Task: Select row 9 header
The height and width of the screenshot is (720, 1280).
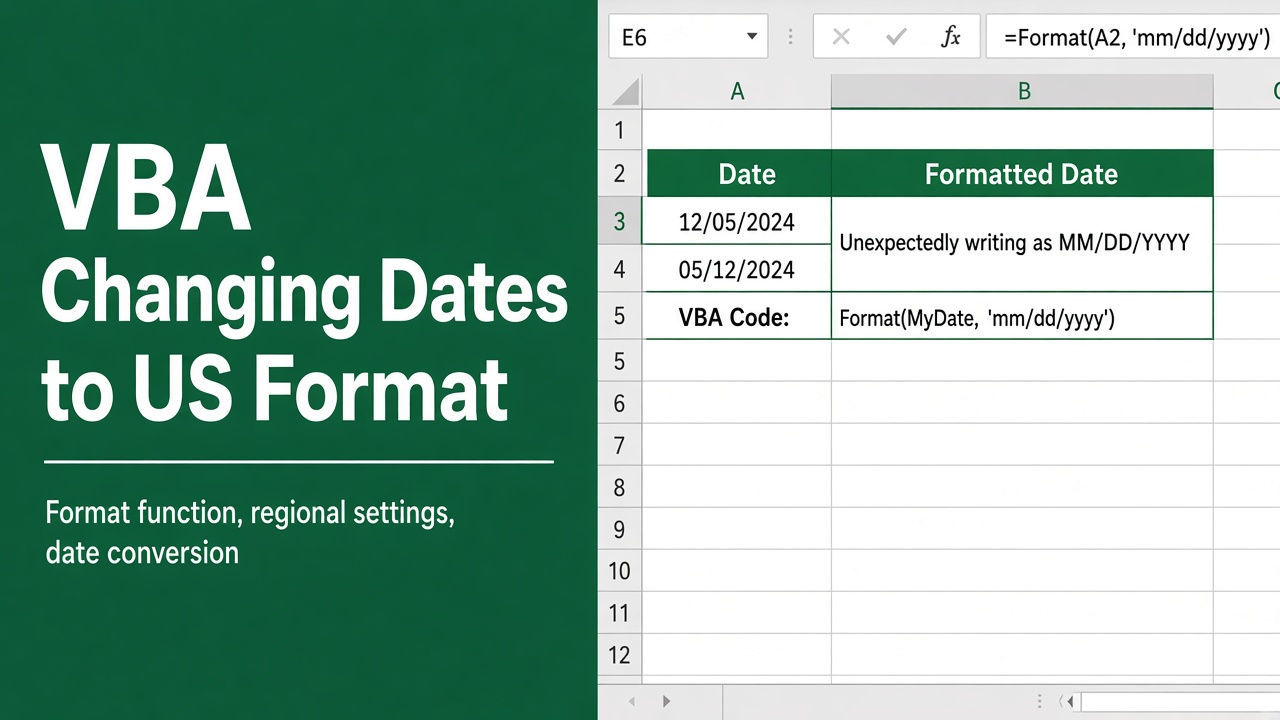Action: tap(620, 529)
